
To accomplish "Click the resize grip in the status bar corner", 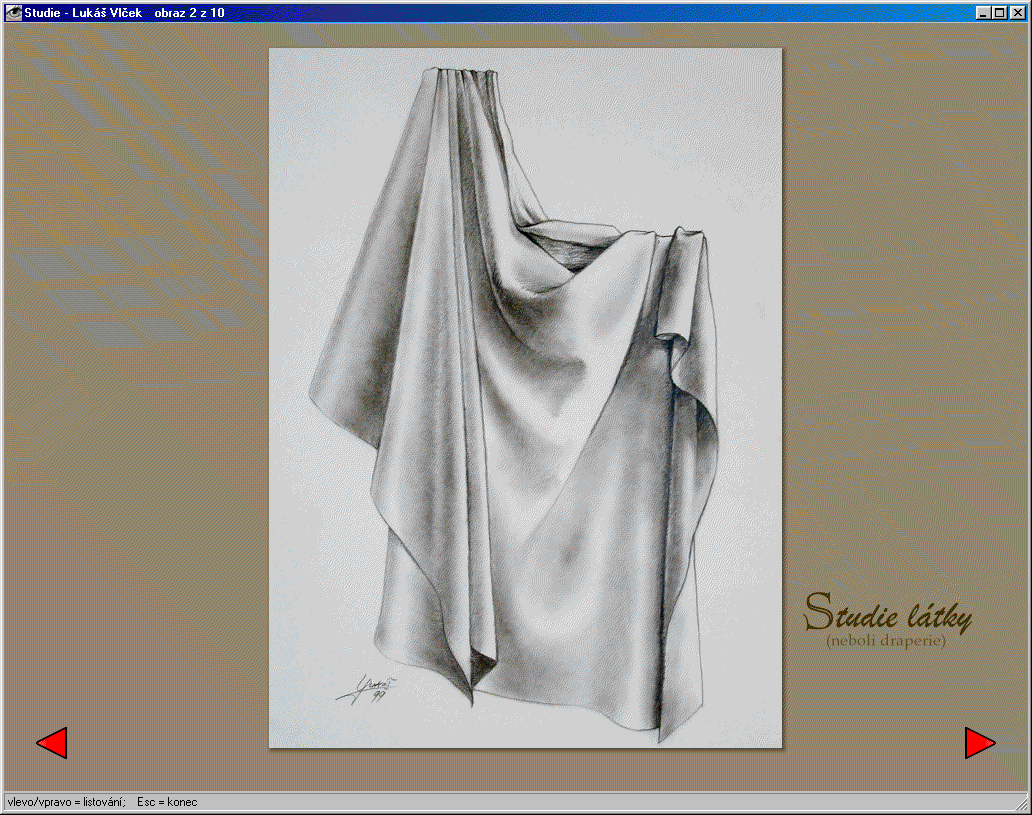I will coord(1021,804).
